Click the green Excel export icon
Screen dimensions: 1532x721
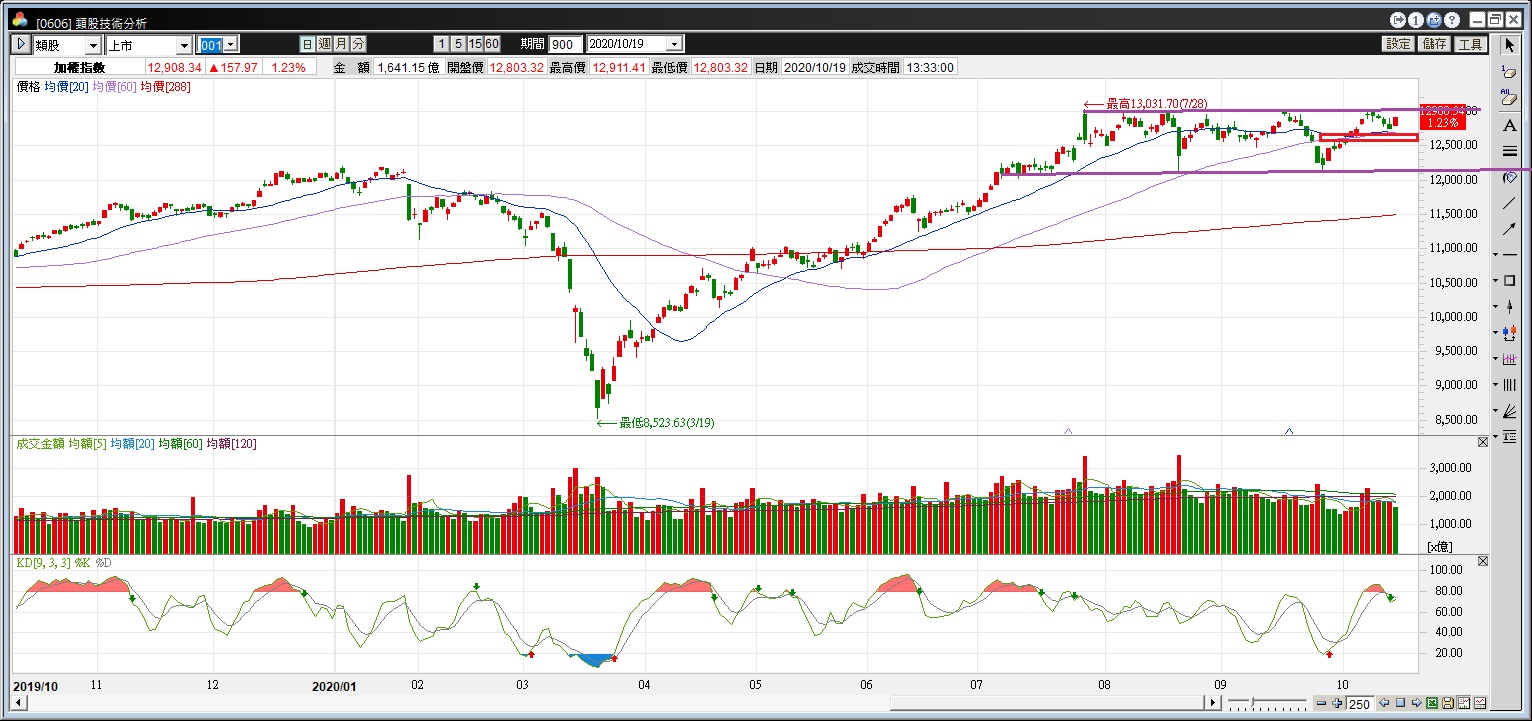pyautogui.click(x=1432, y=704)
